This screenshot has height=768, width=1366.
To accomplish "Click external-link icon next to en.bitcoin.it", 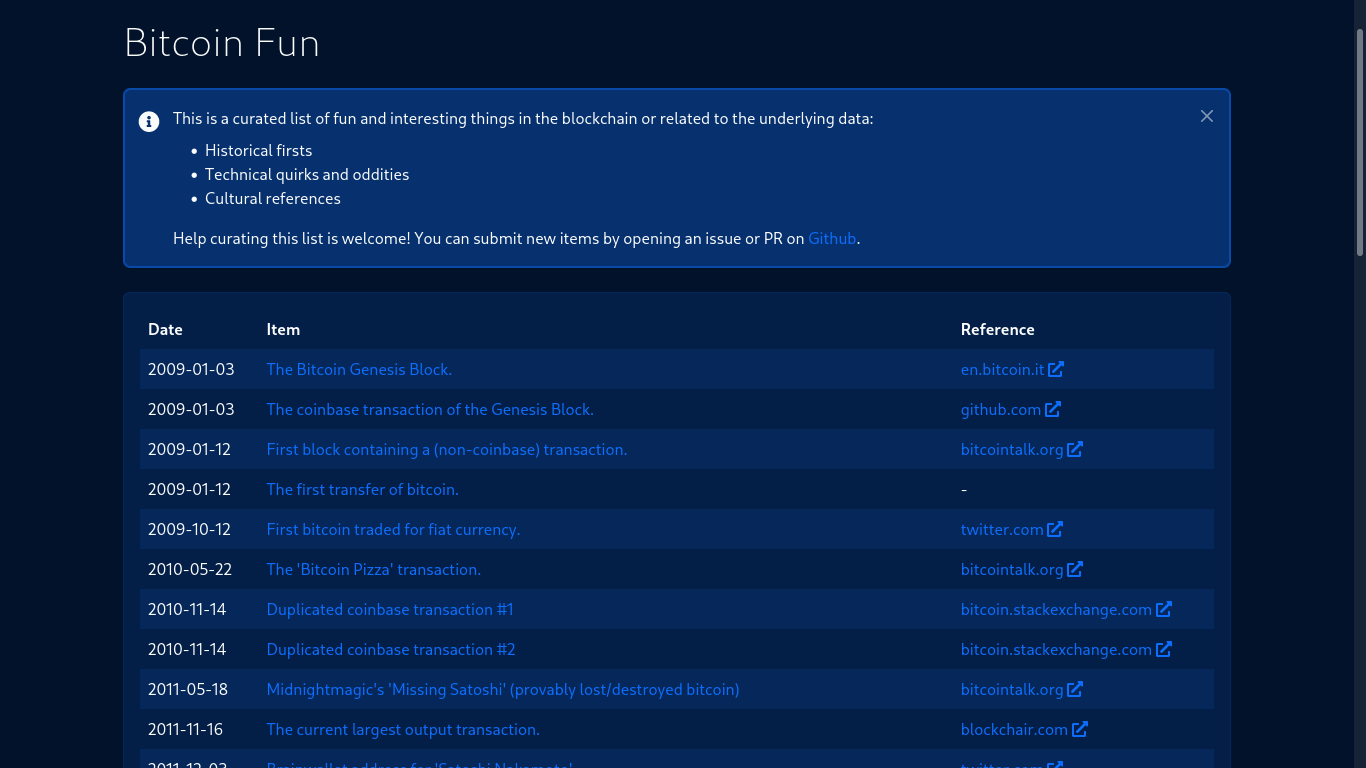I will coord(1056,369).
